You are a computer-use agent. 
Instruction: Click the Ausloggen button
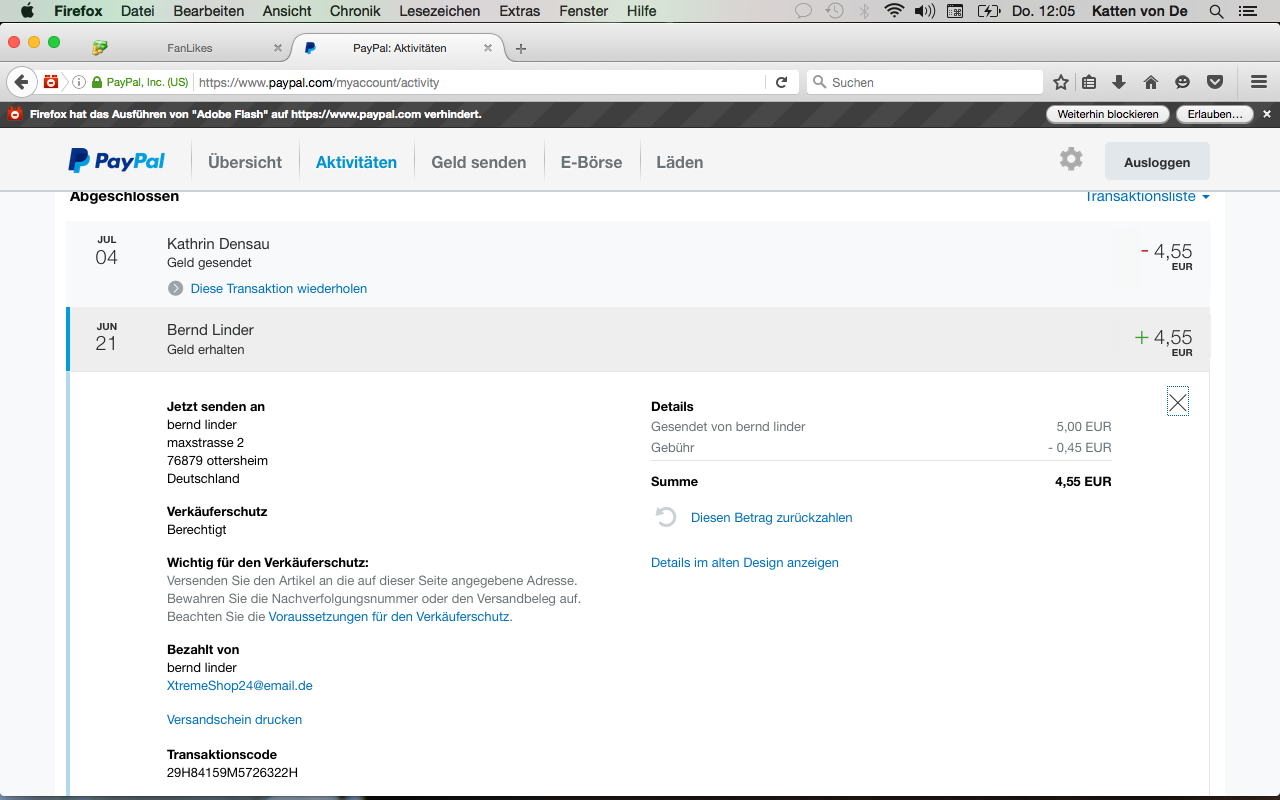[1157, 162]
